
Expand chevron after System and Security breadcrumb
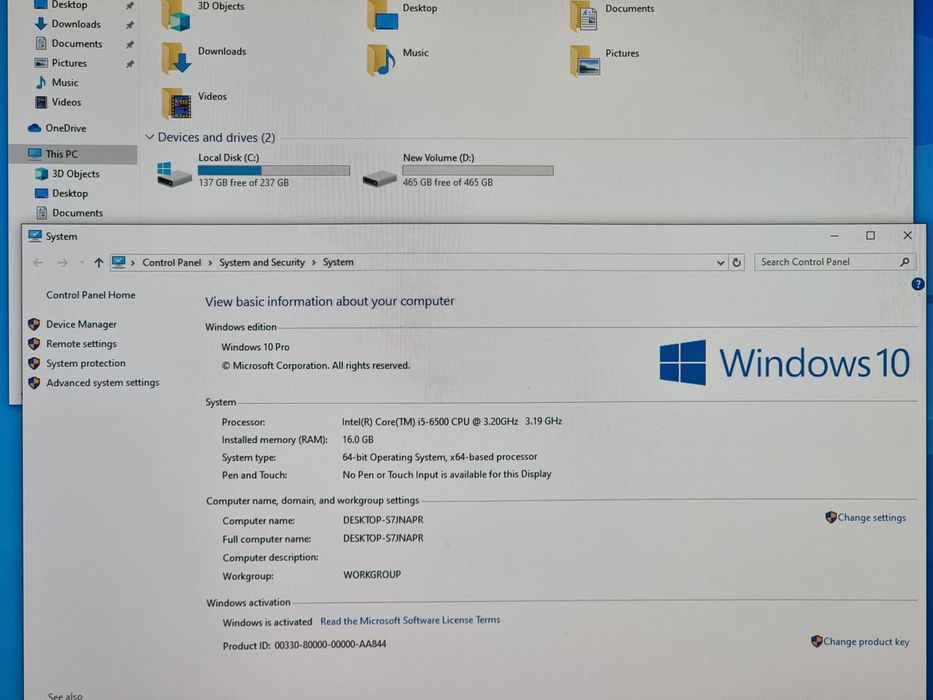click(314, 262)
